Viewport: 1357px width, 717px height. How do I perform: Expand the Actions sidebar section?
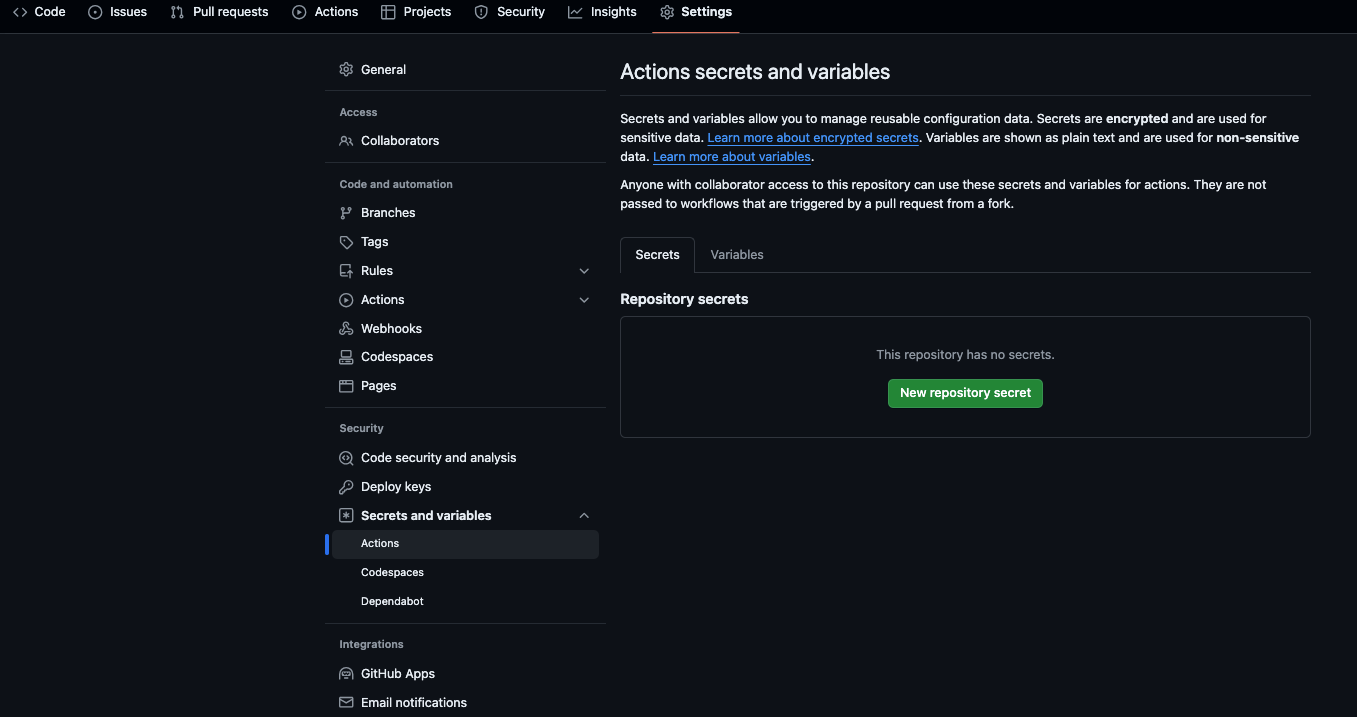tap(583, 299)
